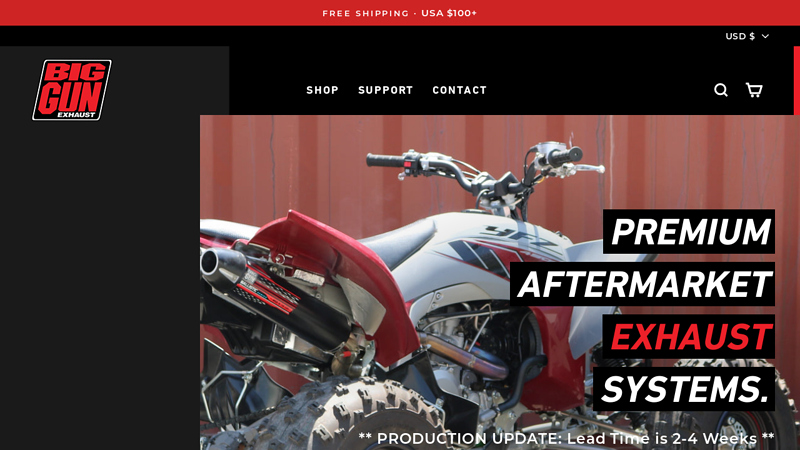Click the red rear fender of the ATV
This screenshot has width=800, height=450.
tap(332, 276)
